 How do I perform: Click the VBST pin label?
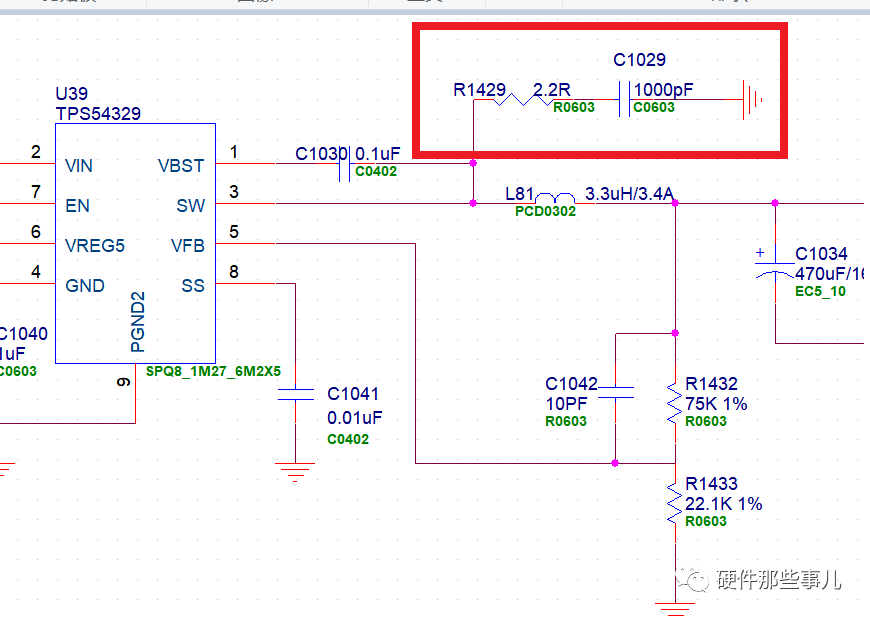point(181,166)
